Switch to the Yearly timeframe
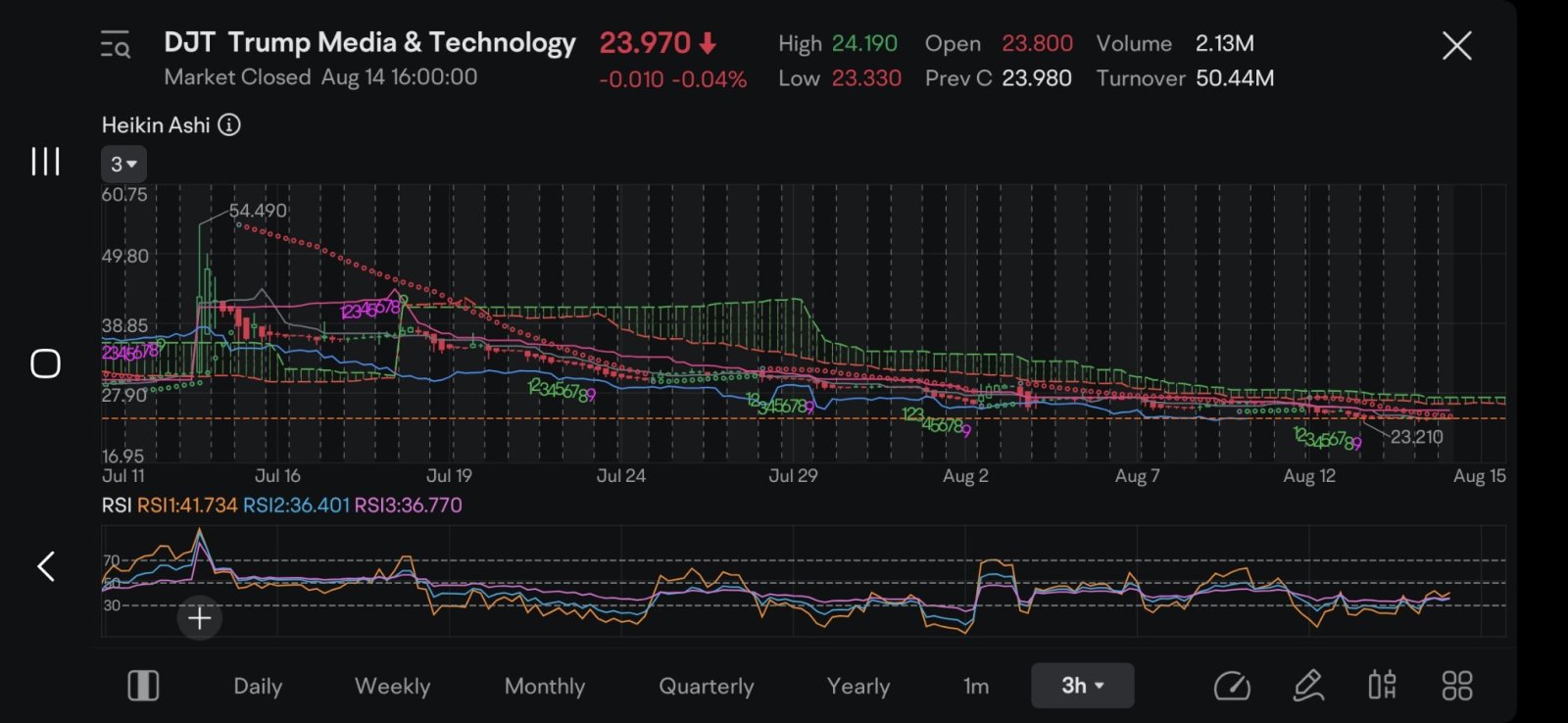This screenshot has width=1568, height=723. (857, 686)
